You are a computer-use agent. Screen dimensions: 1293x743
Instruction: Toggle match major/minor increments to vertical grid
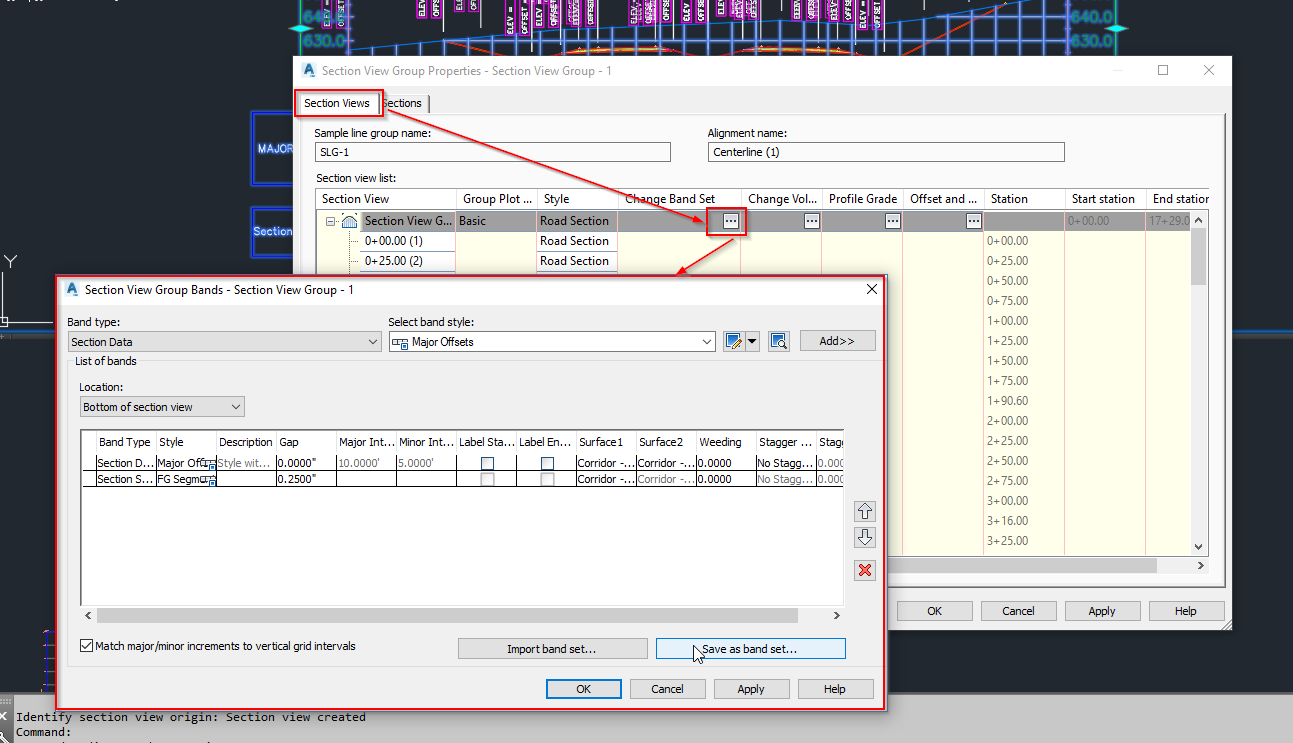(x=86, y=645)
